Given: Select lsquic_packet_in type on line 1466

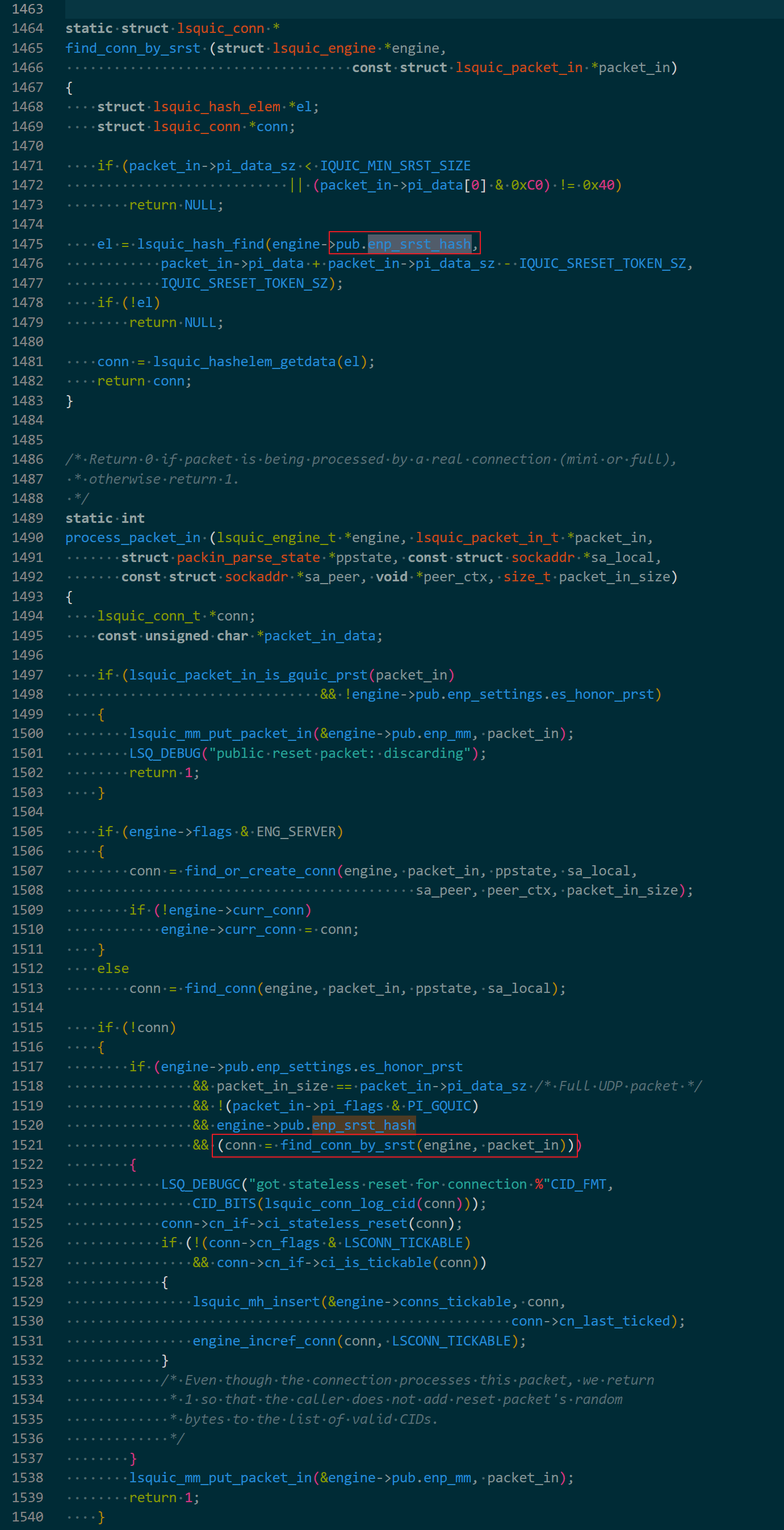Looking at the screenshot, I should 519,67.
